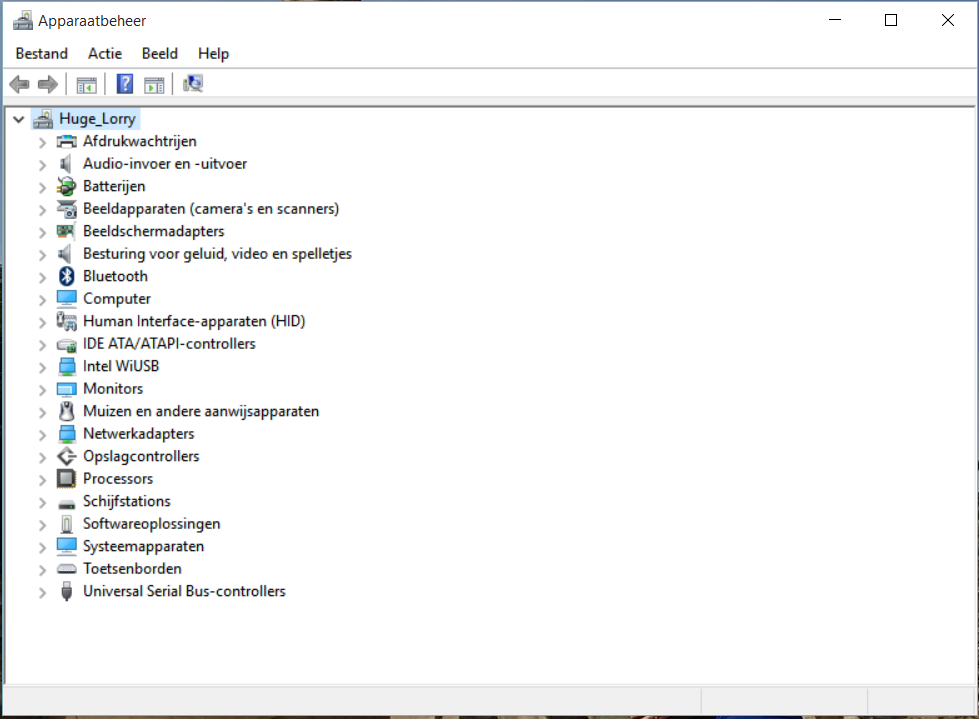Image resolution: width=979 pixels, height=719 pixels.
Task: Close the Apparaatbeheer window
Action: 948,20
